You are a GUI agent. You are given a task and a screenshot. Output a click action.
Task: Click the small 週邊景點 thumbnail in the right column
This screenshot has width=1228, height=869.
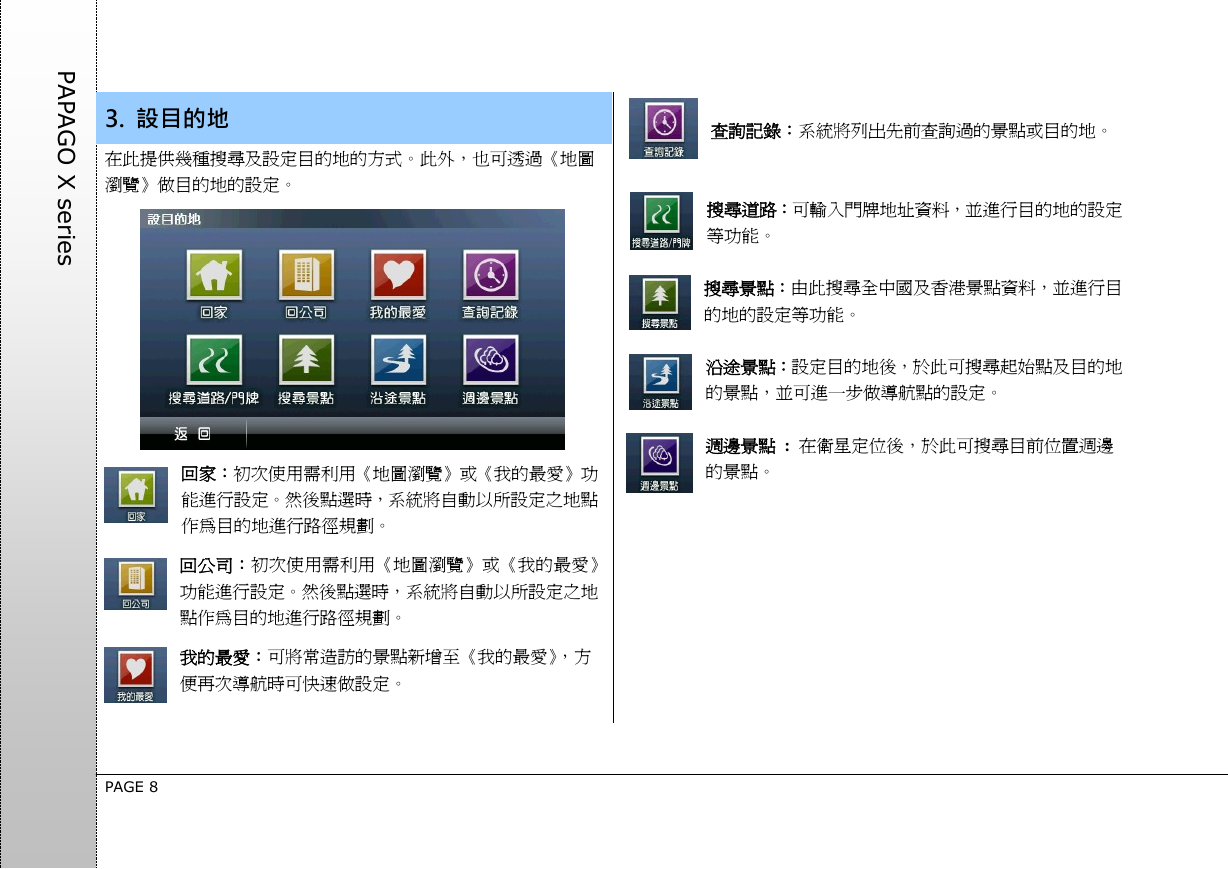[x=659, y=463]
